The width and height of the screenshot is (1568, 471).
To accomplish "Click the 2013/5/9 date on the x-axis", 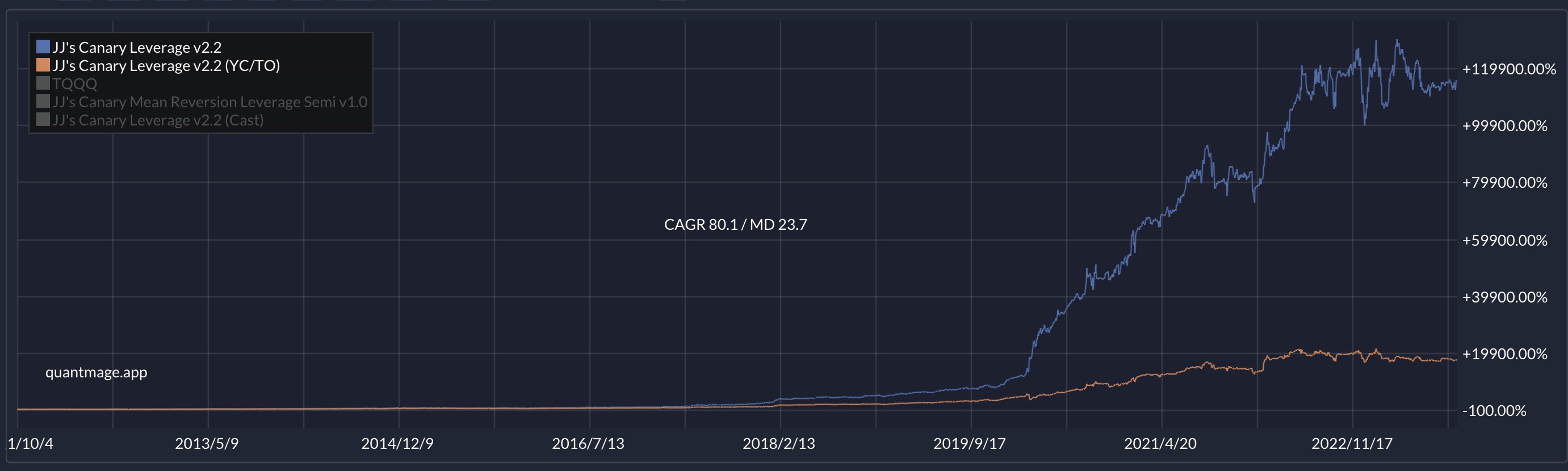I will (207, 444).
